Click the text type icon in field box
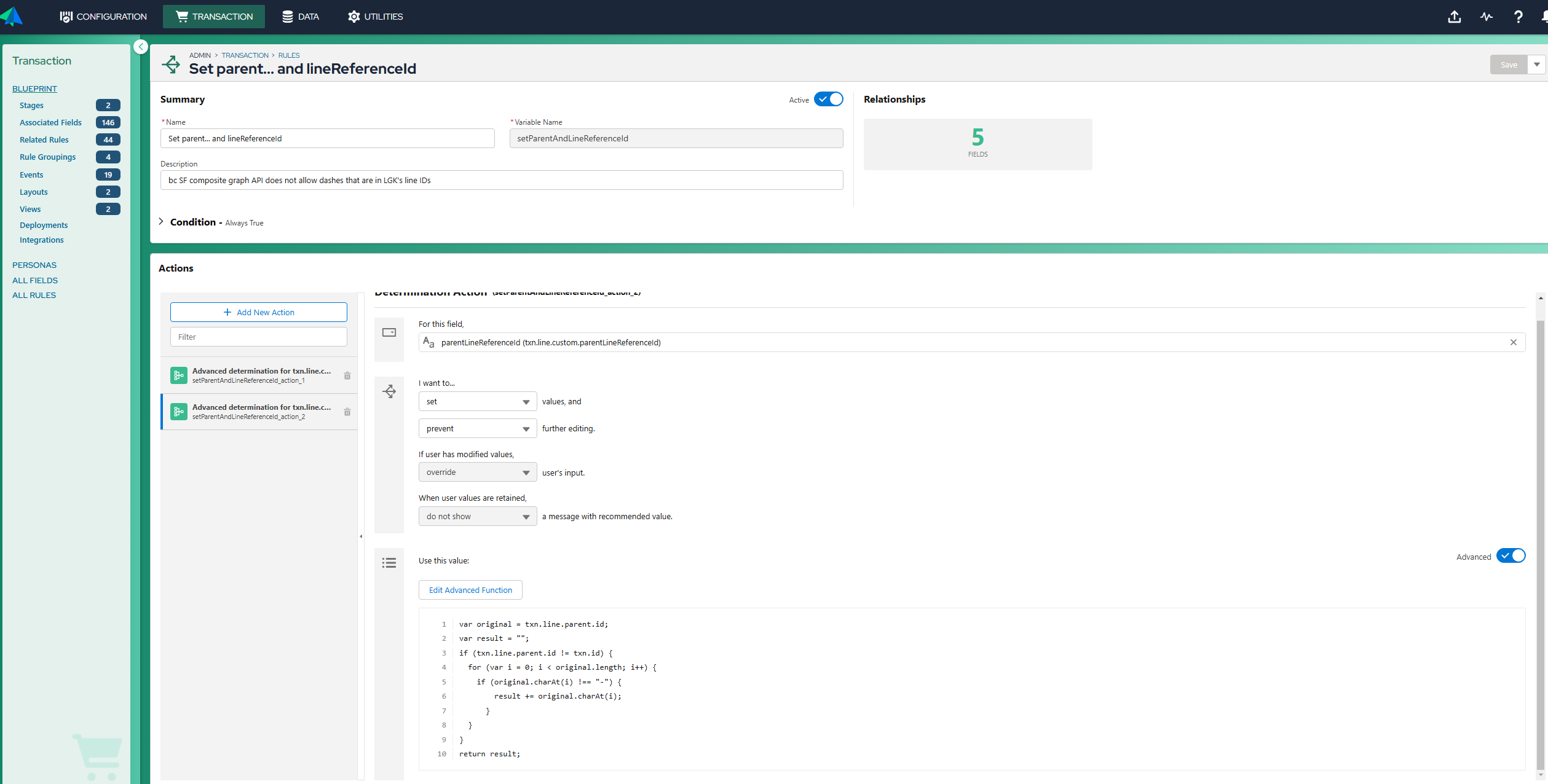 (x=428, y=342)
